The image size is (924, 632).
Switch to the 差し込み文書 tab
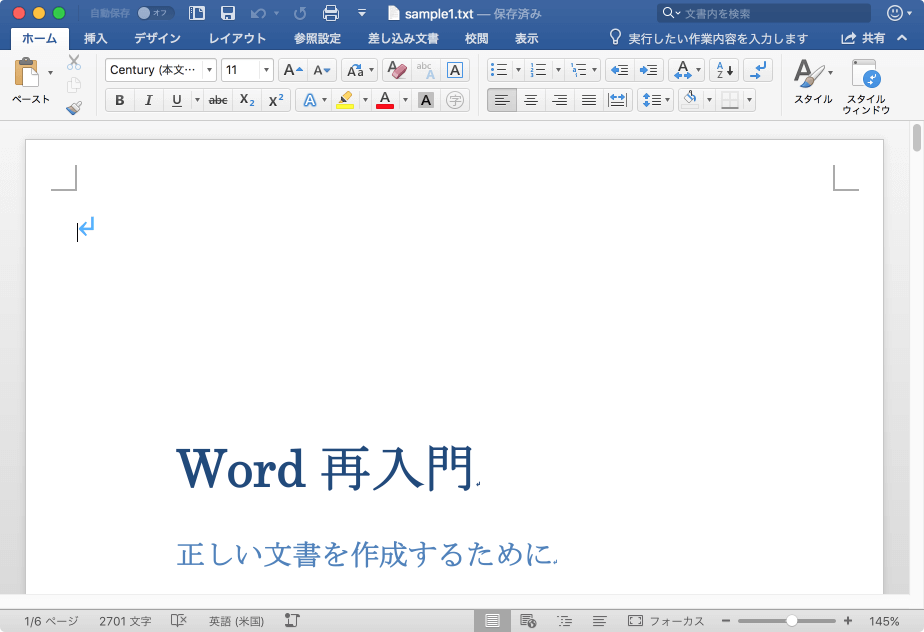(403, 39)
